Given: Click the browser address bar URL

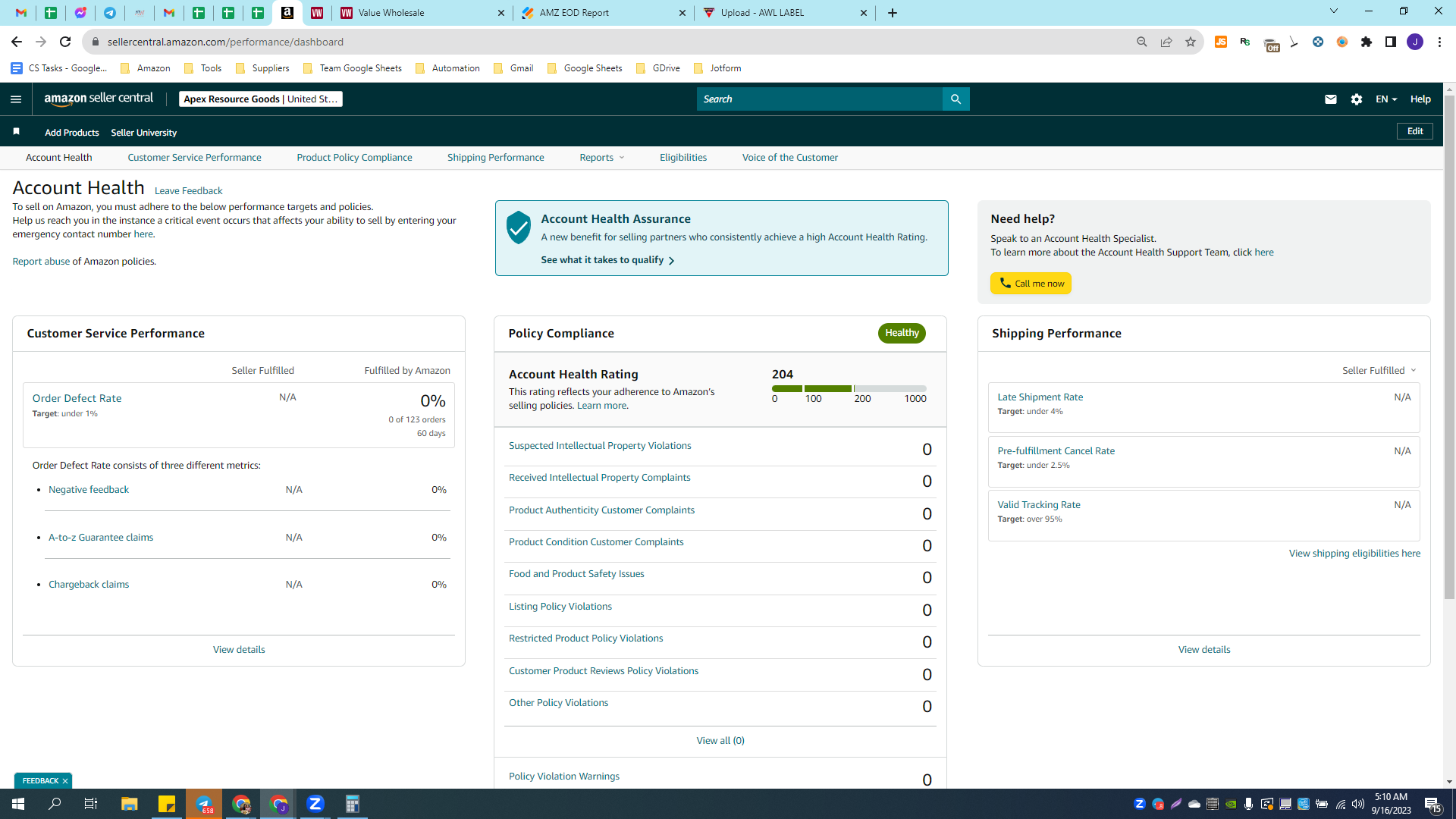Looking at the screenshot, I should tap(225, 42).
